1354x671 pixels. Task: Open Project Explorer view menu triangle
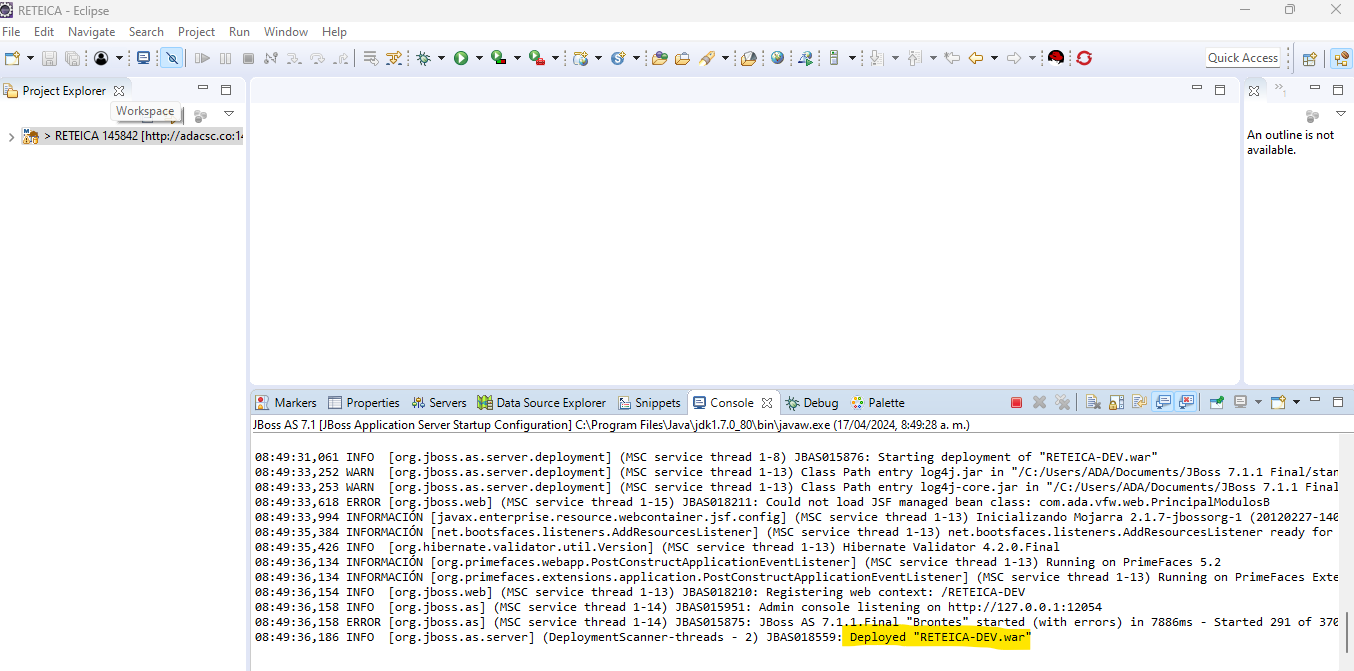click(229, 114)
